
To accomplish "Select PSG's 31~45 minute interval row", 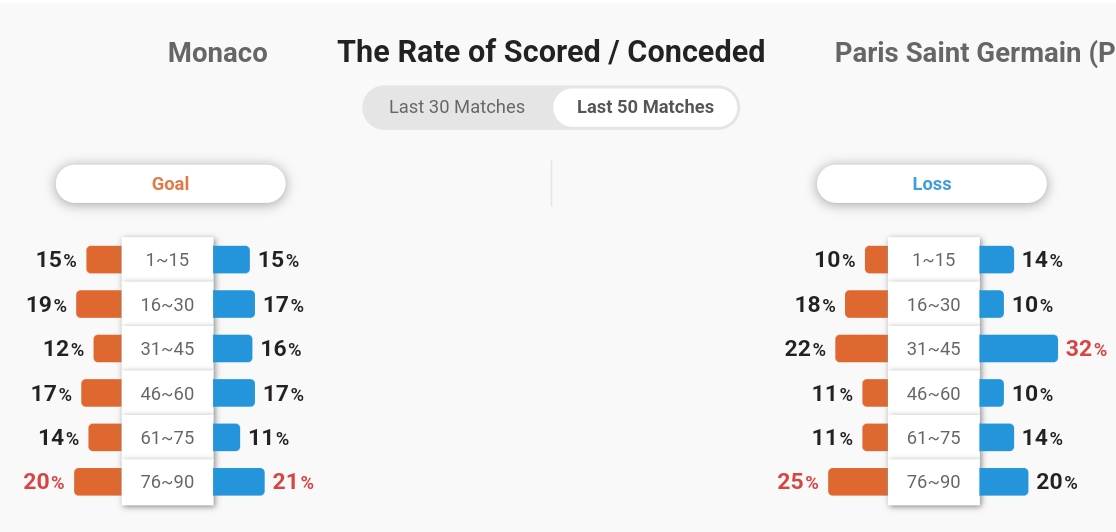I will pyautogui.click(x=934, y=349).
